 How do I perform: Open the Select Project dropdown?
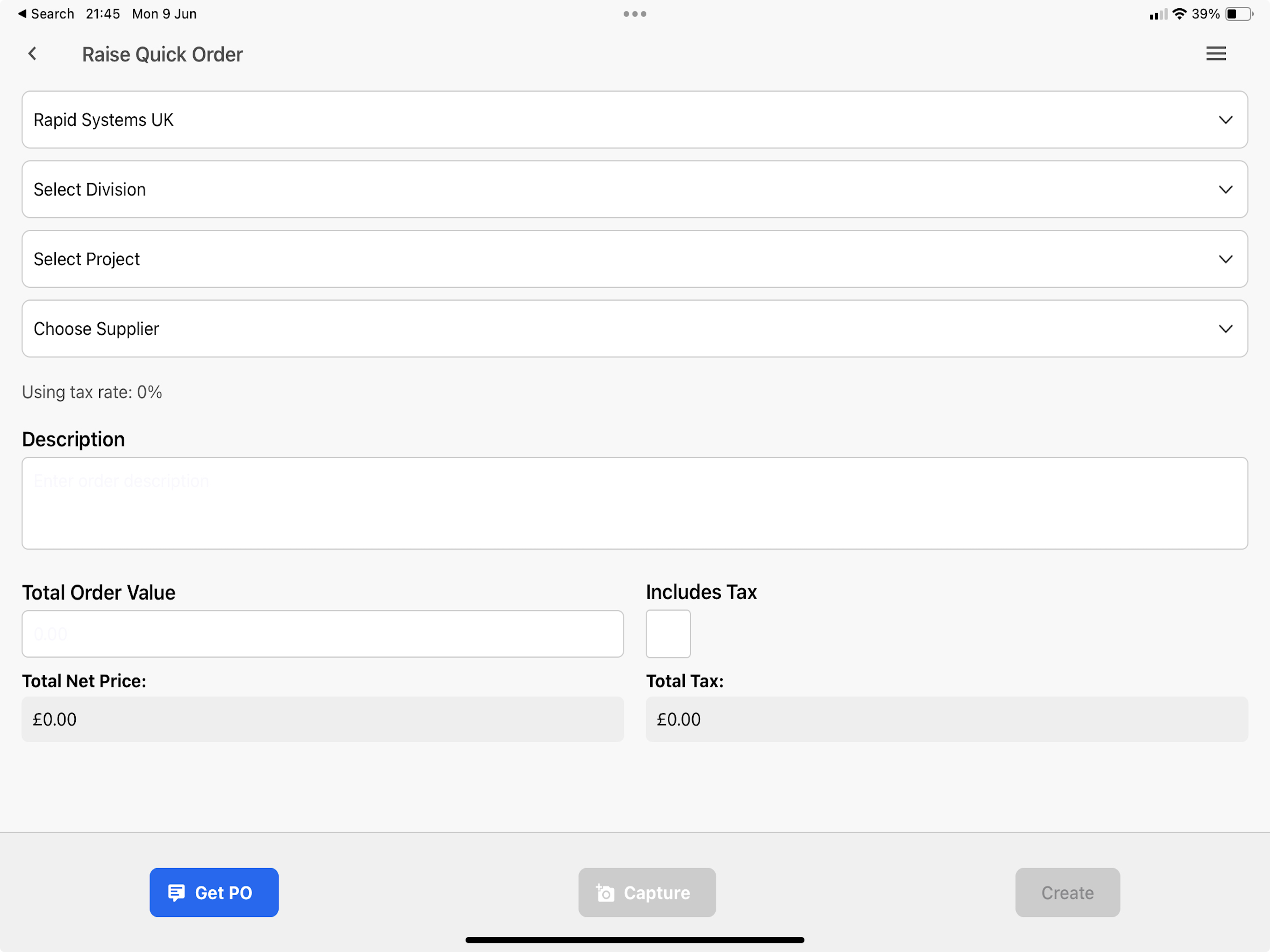tap(635, 259)
